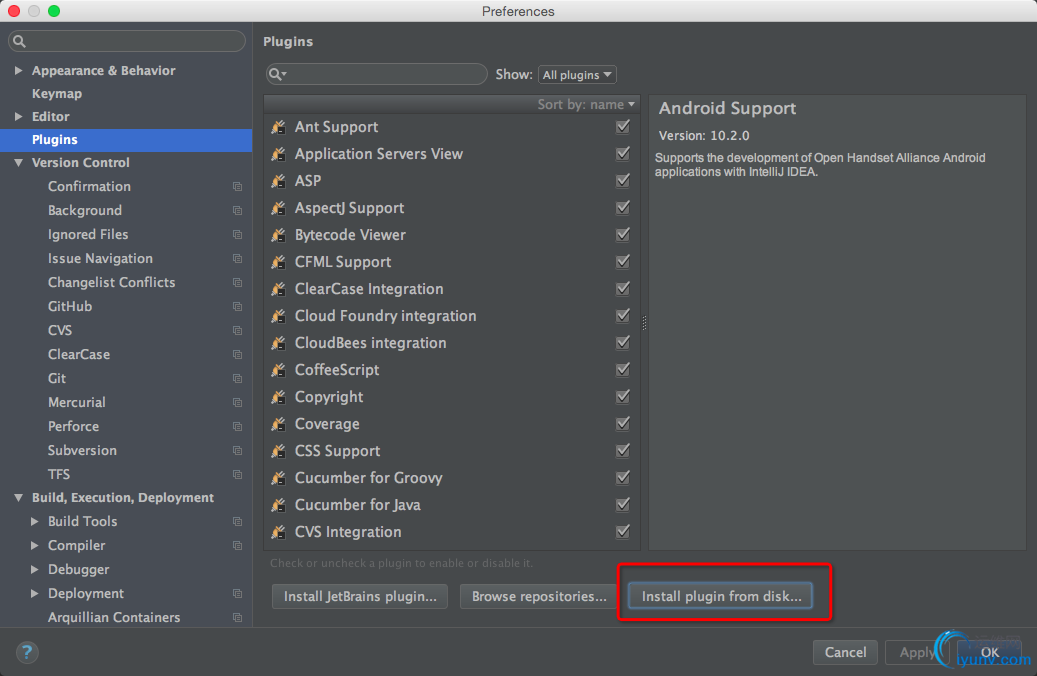Click the project-level icon beside Subversion
The height and width of the screenshot is (676, 1037).
click(x=237, y=450)
